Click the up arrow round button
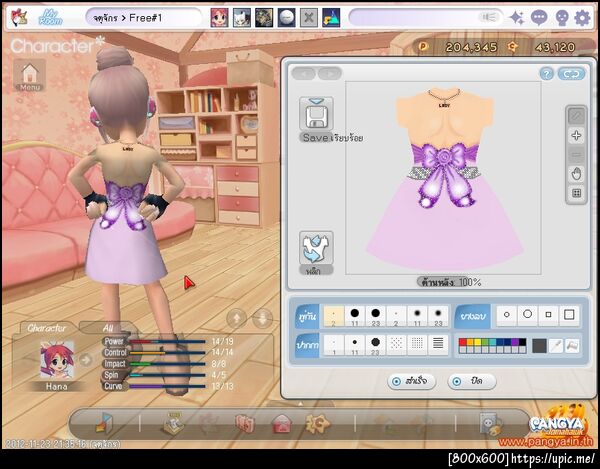The height and width of the screenshot is (469, 600). [x=236, y=318]
